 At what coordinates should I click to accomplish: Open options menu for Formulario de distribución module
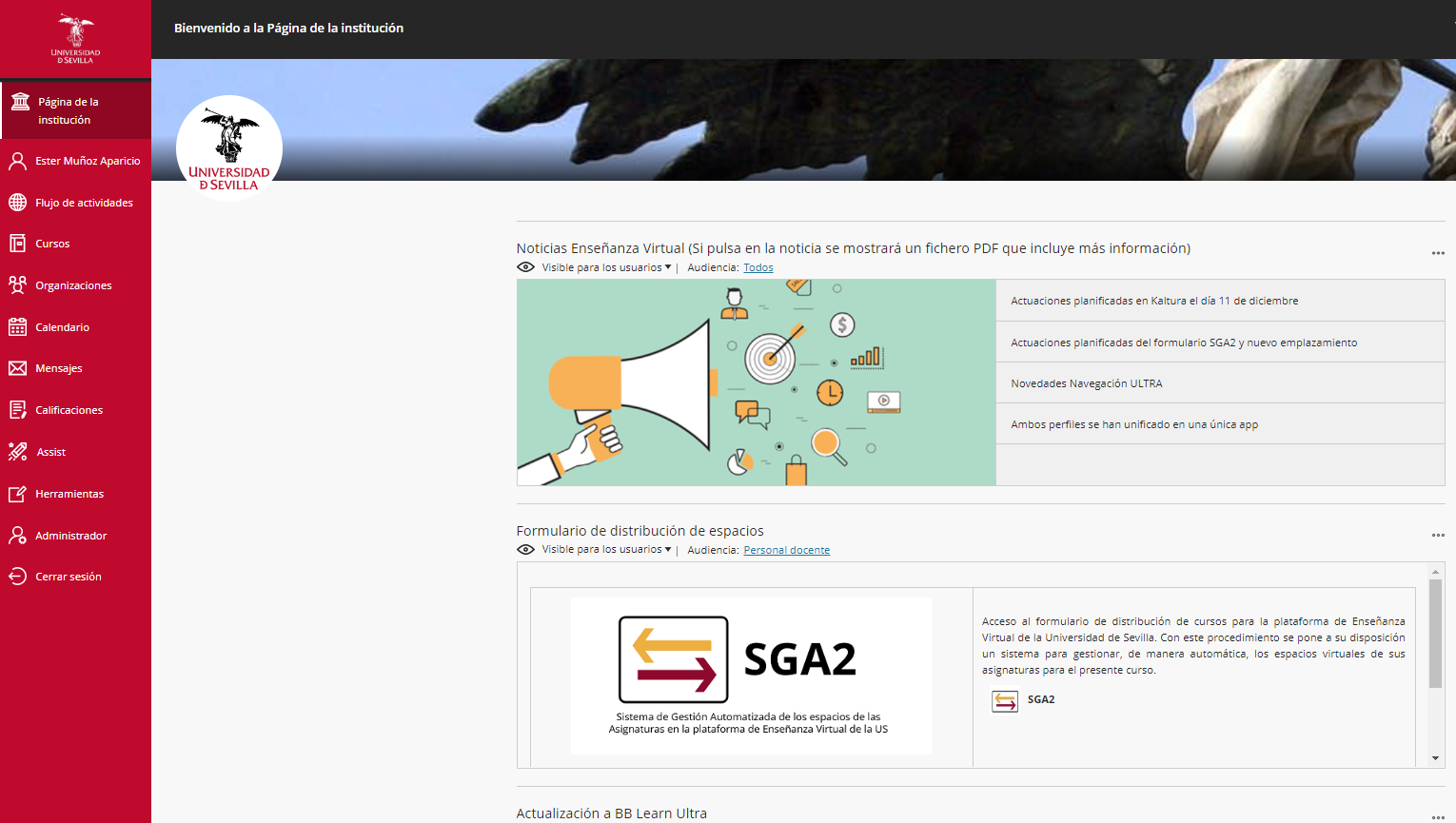[1438, 536]
